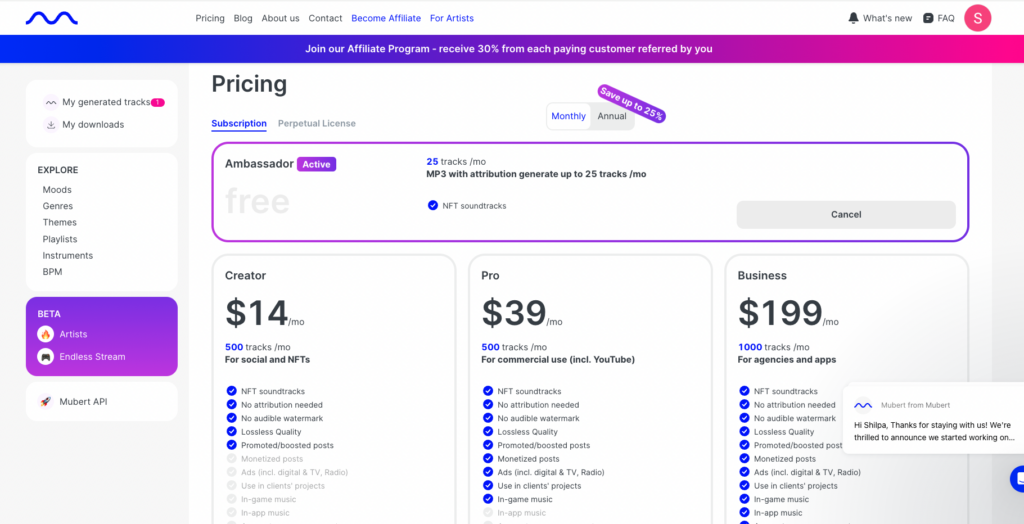The width and height of the screenshot is (1024, 524).
Task: Open the chat bubble widget
Action: (x=1017, y=479)
